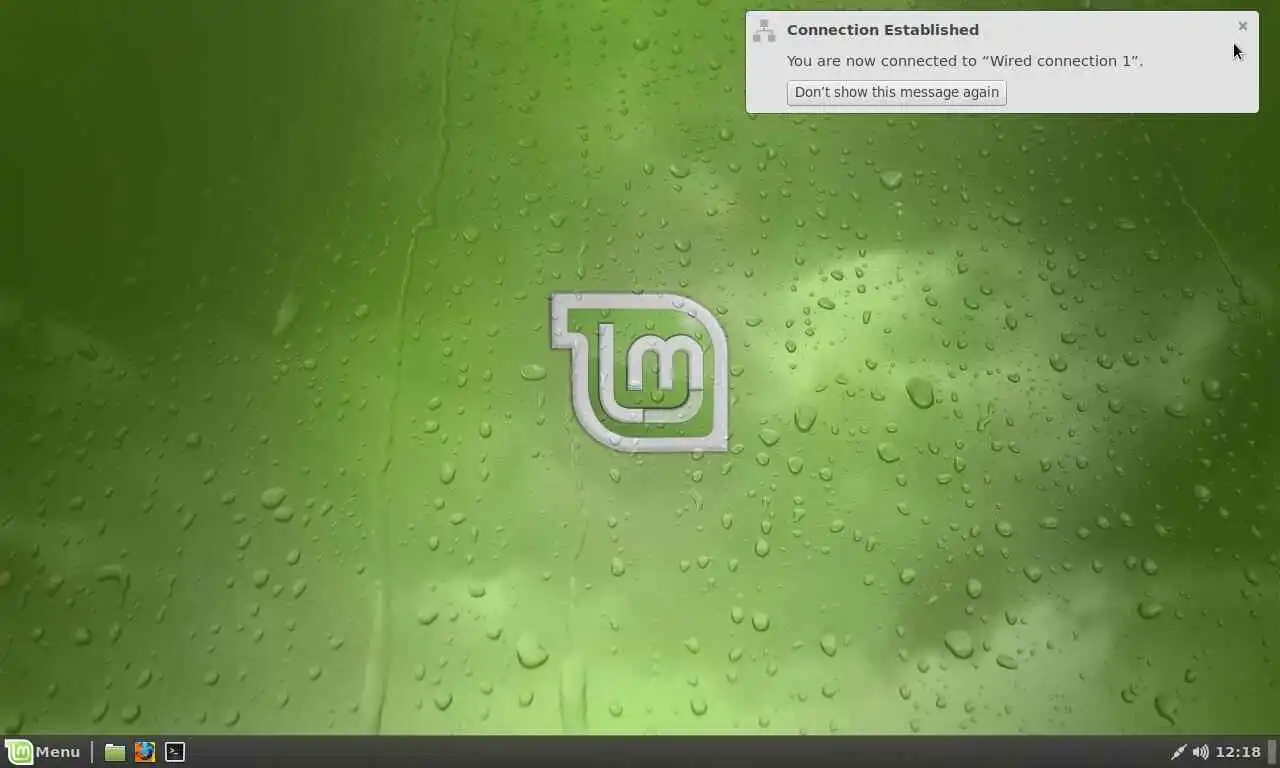Click the 12:18 clock in the panel
This screenshot has height=768, width=1280.
tap(1238, 752)
